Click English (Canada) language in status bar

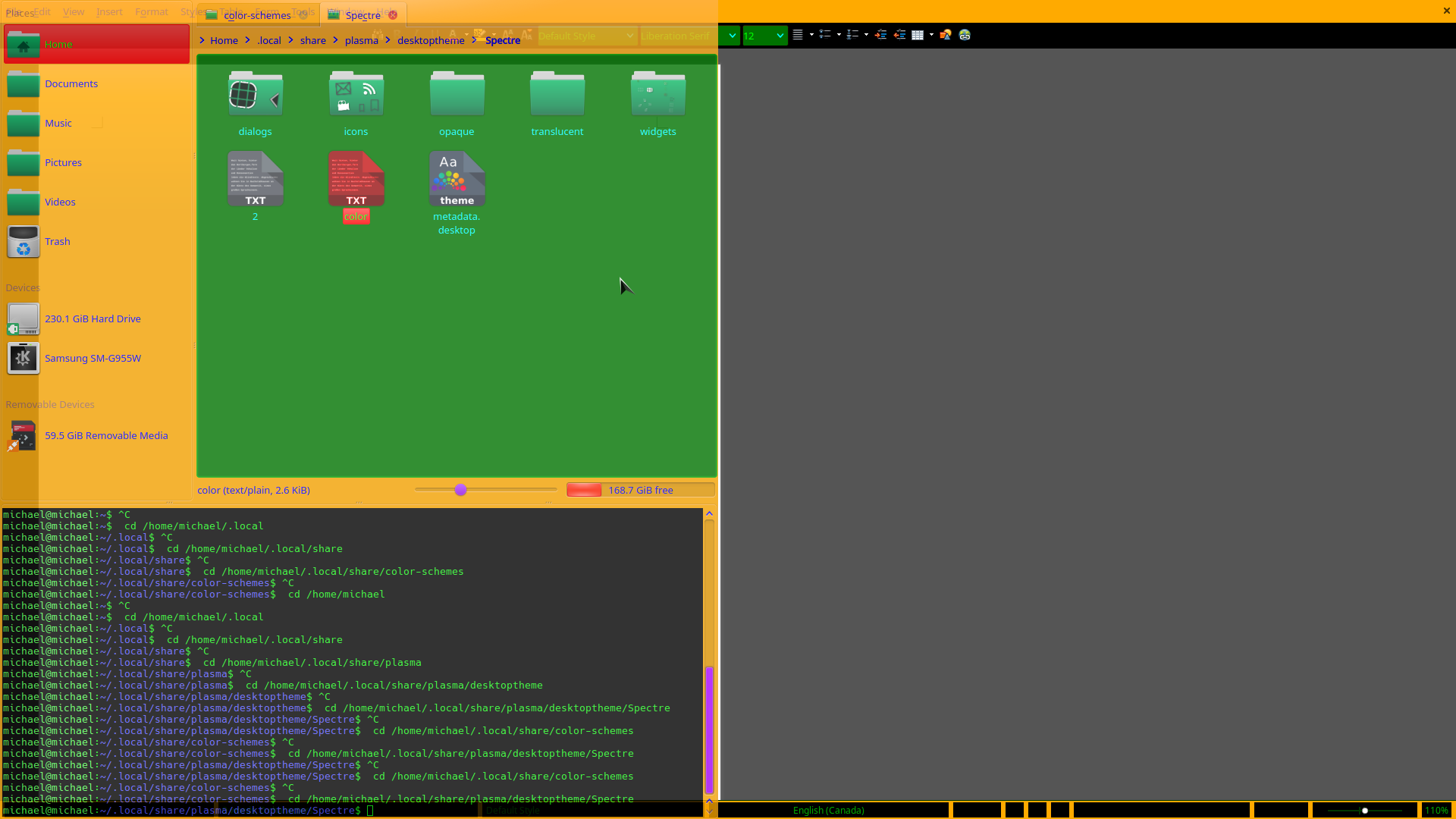[828, 811]
